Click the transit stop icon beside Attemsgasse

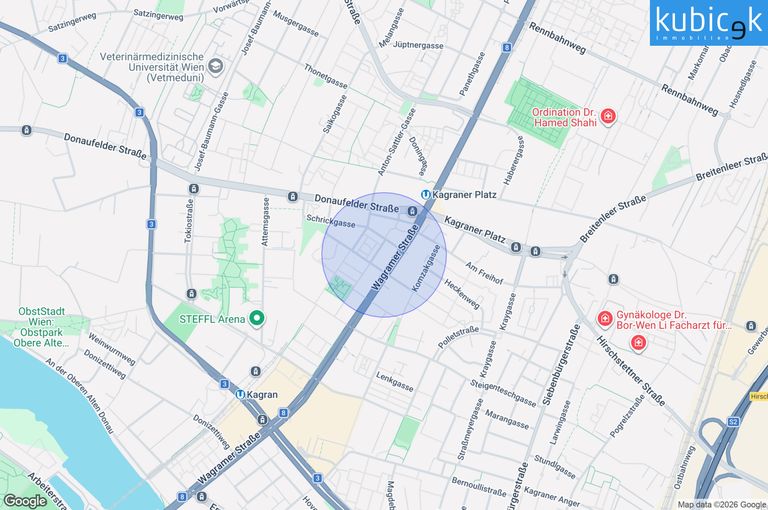(292, 196)
